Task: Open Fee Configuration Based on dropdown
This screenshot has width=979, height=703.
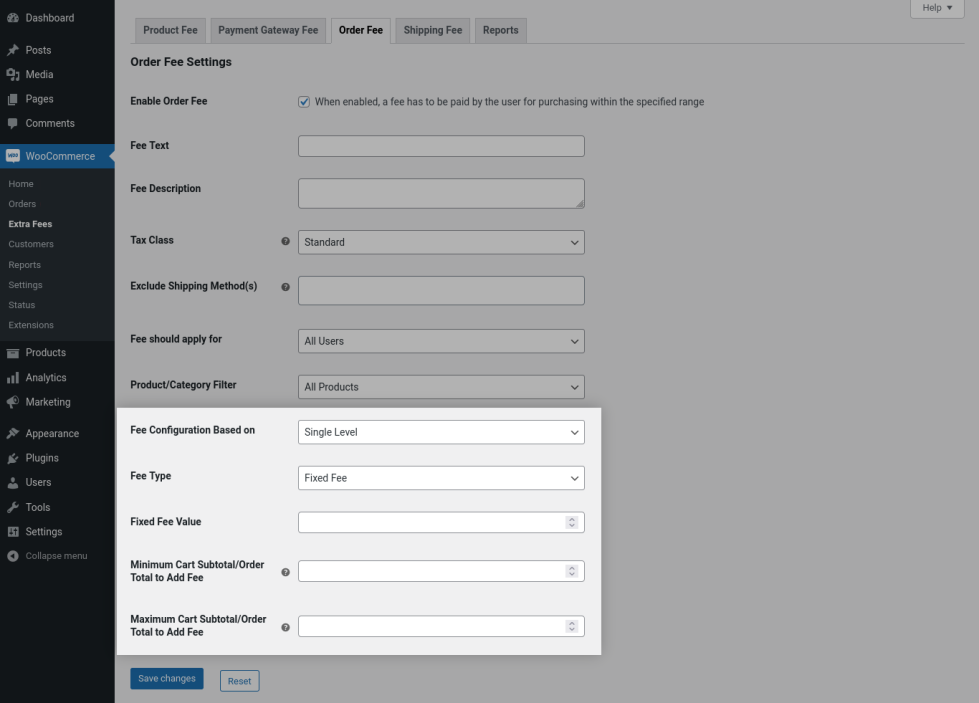Action: 441,432
